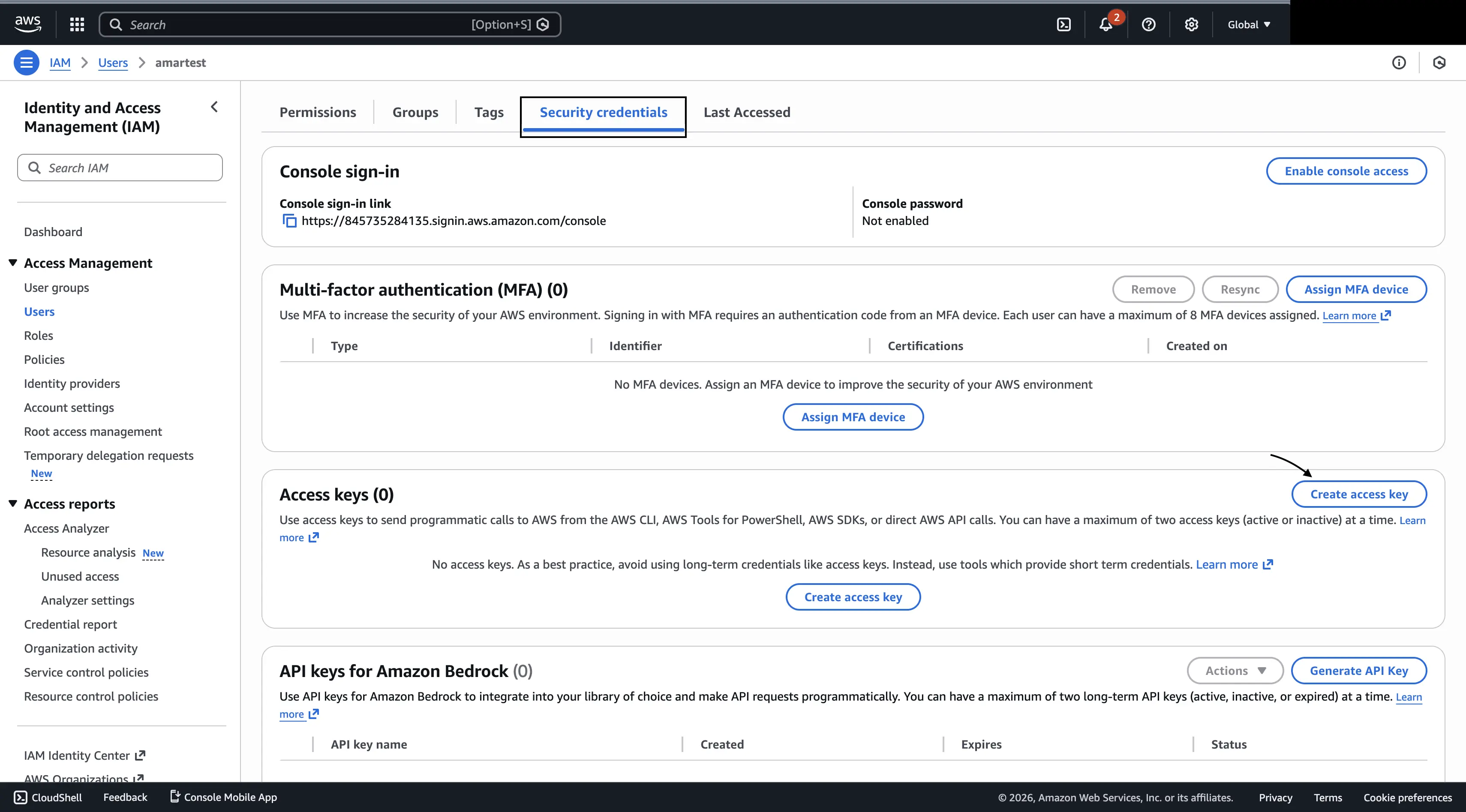Open Access Analyzer in sidebar

(x=66, y=528)
